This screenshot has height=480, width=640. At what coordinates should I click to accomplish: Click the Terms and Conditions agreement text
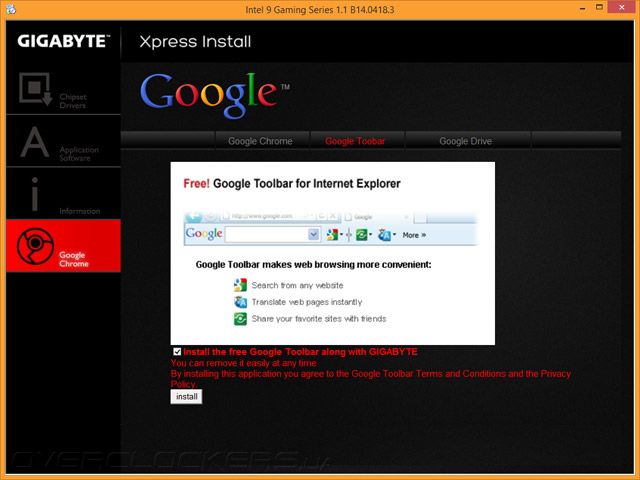(371, 379)
